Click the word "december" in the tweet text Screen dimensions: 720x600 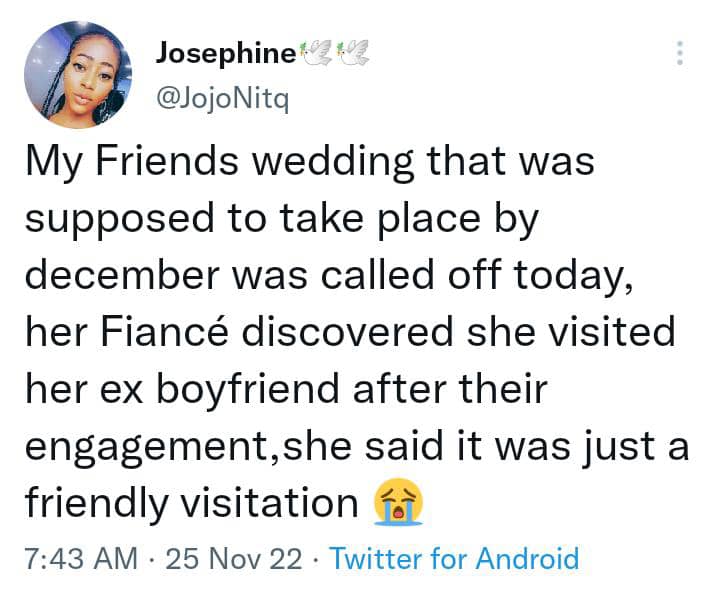pos(123,275)
